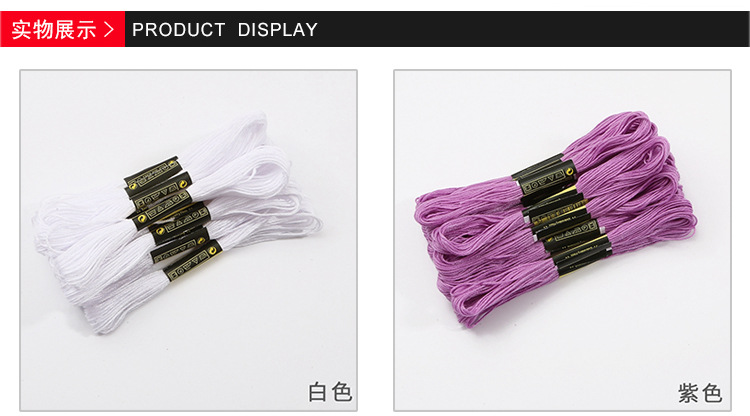
Task: Click the gold round logo on bottom white label
Action: pos(214,249)
